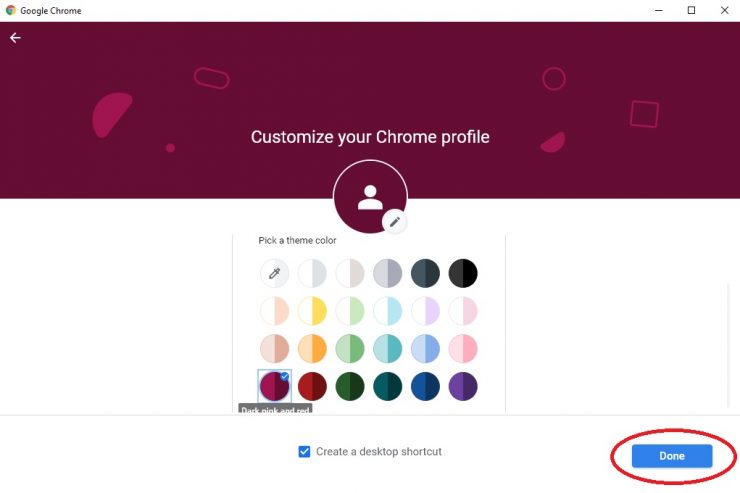740x493 pixels.
Task: Go back using the top-left arrow
Action: click(x=15, y=38)
